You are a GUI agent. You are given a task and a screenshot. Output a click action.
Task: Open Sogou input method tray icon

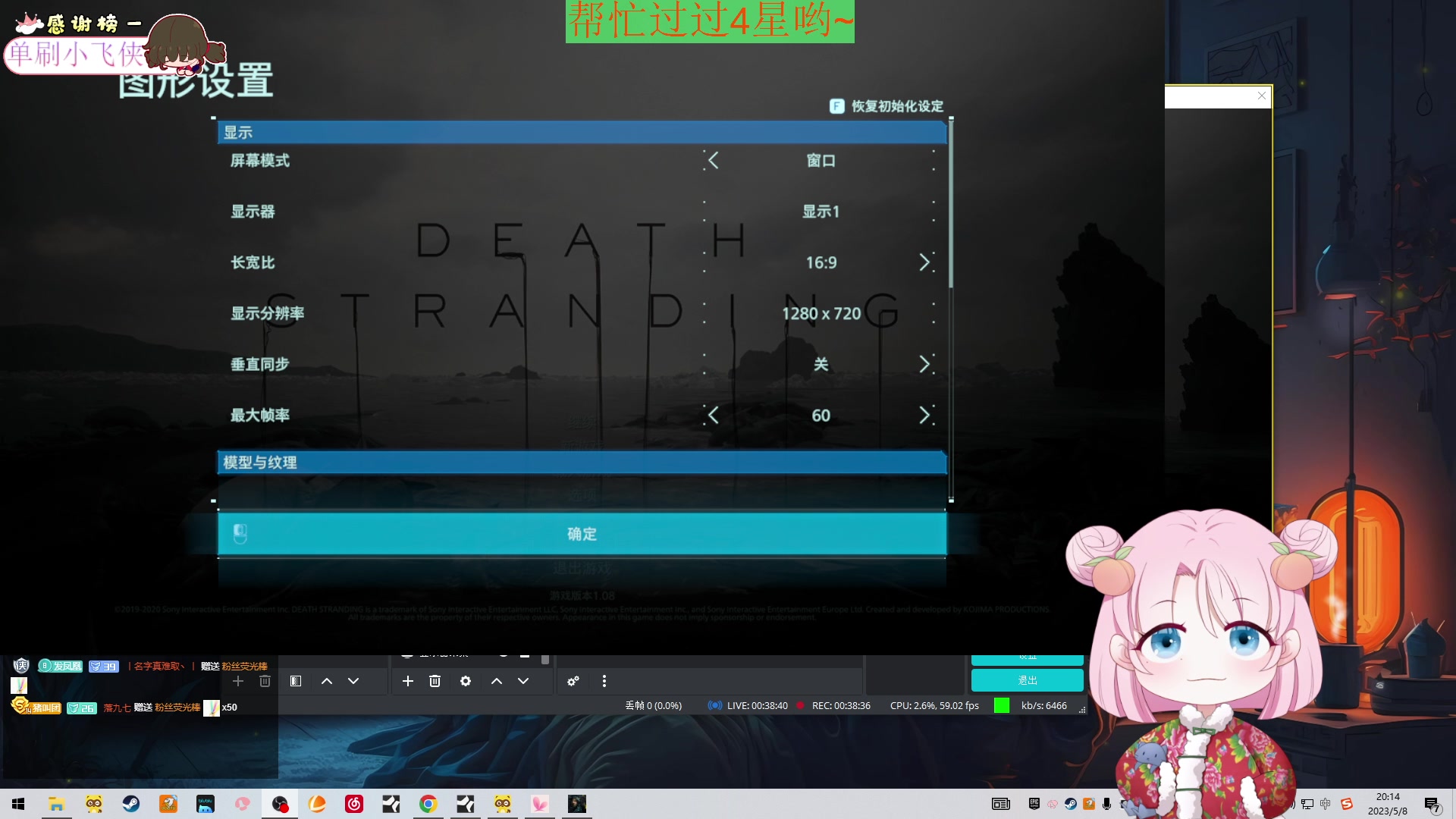1347,804
